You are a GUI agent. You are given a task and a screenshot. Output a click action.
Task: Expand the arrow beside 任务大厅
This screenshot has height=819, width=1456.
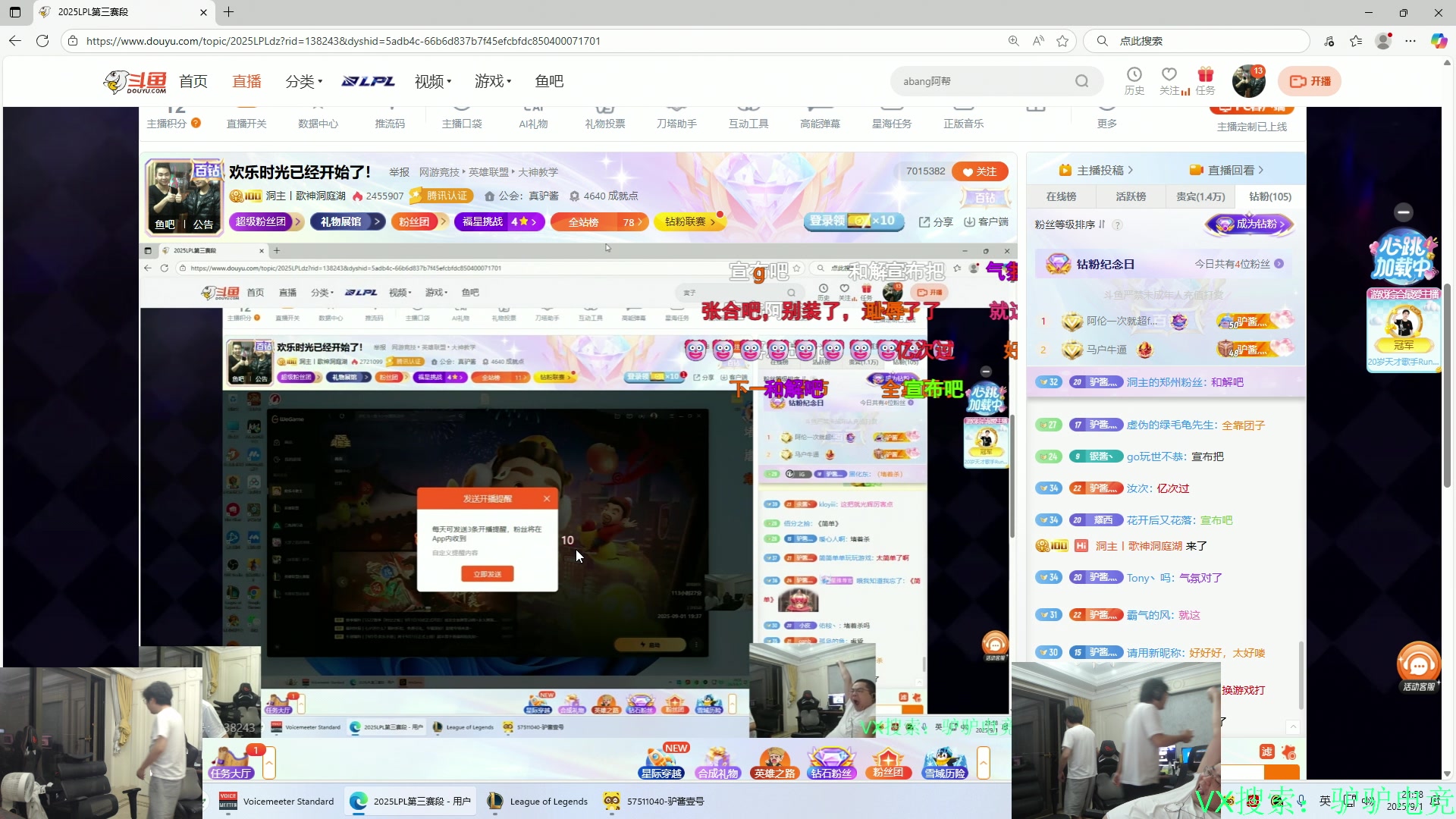(269, 763)
